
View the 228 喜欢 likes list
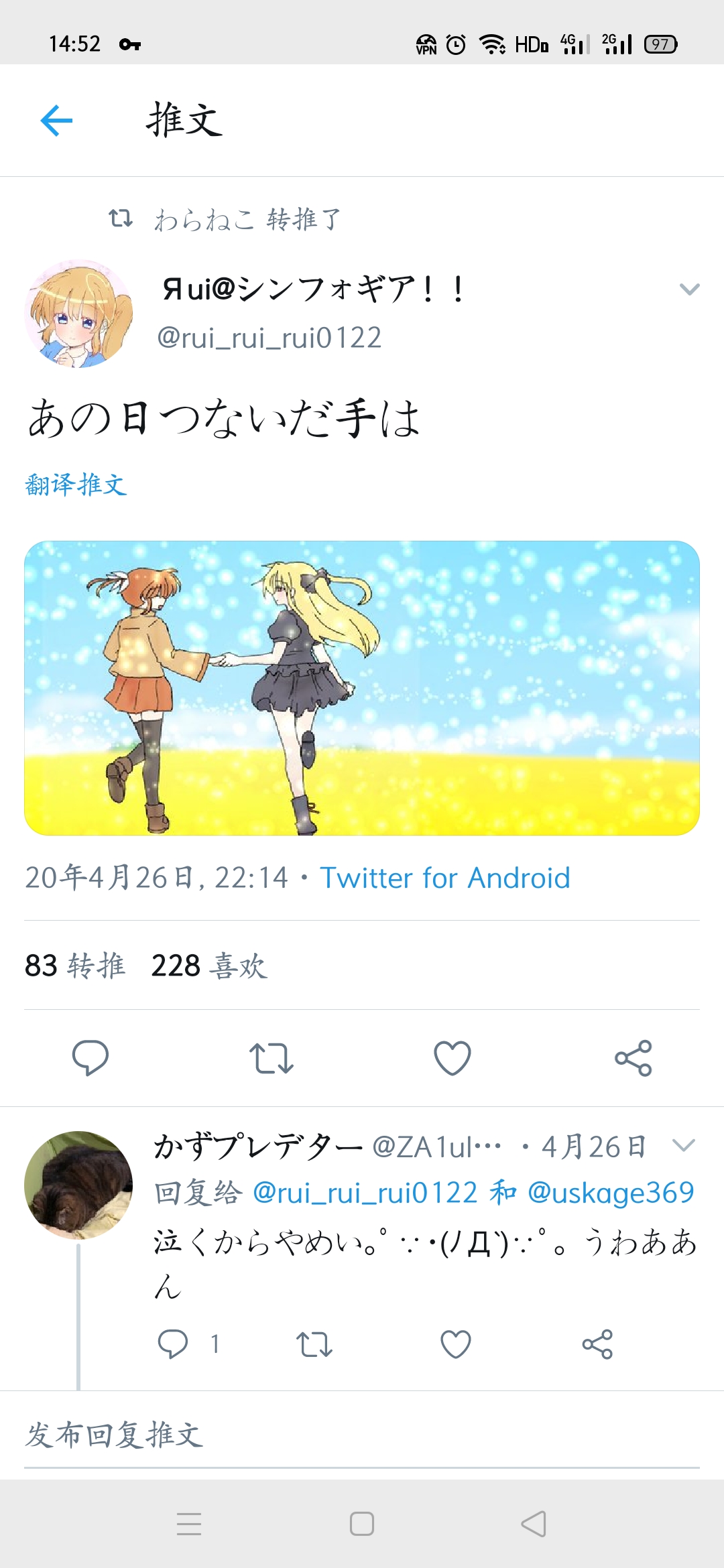coord(209,966)
